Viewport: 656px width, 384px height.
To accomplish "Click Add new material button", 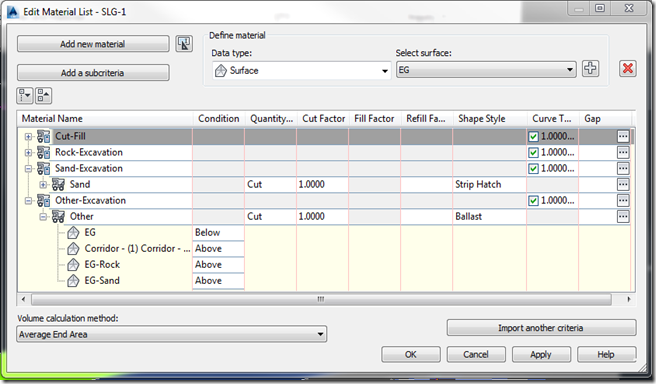I will pos(93,44).
